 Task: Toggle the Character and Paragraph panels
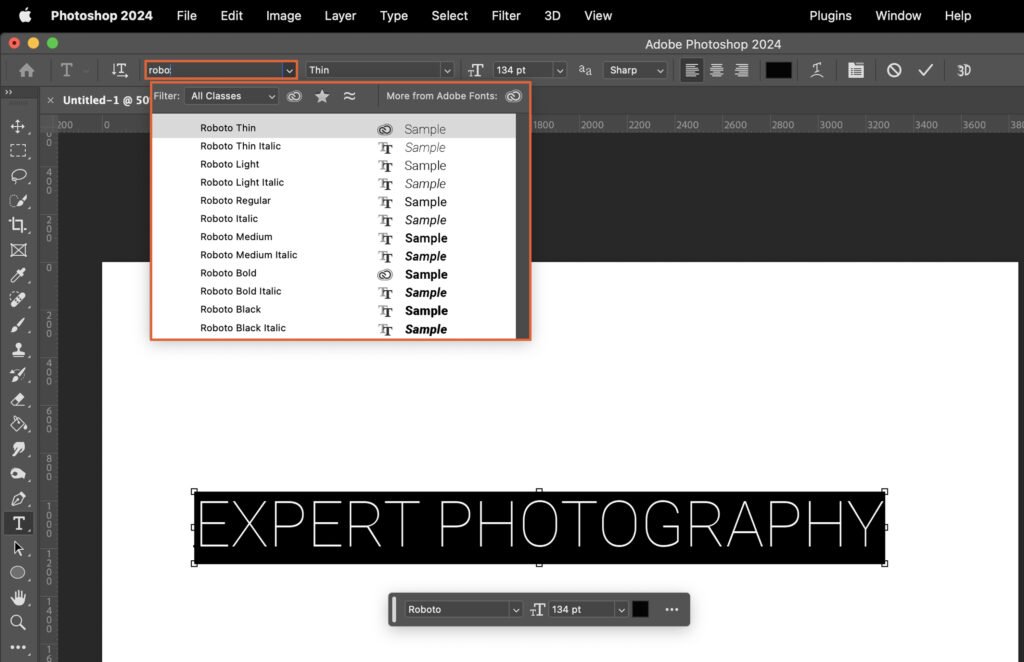855,70
